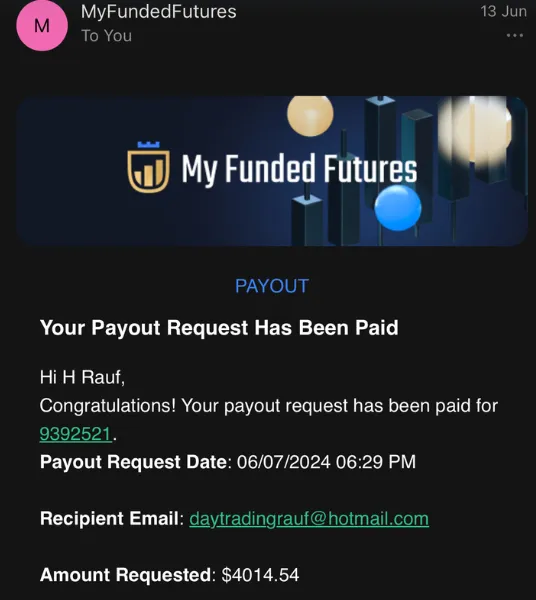Screen dimensions: 536x600
Task: Click the Recipient Email label
Action: point(109,518)
